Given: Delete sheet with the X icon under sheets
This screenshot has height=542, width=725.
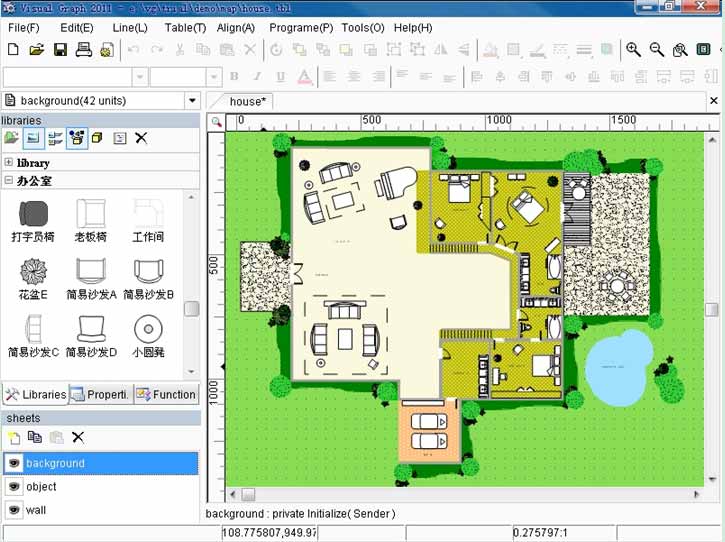Looking at the screenshot, I should tap(78, 437).
